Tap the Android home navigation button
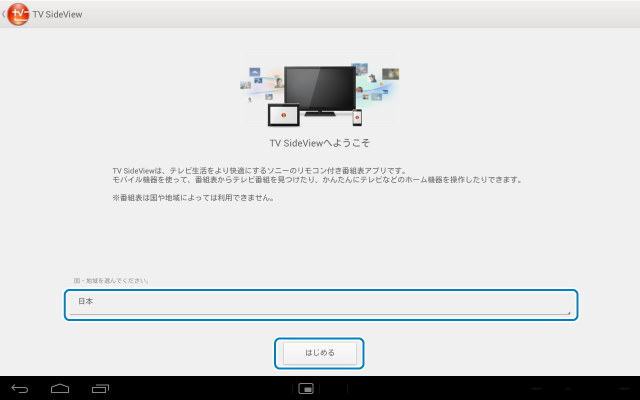Viewport: 640px width, 400px height. (60, 388)
